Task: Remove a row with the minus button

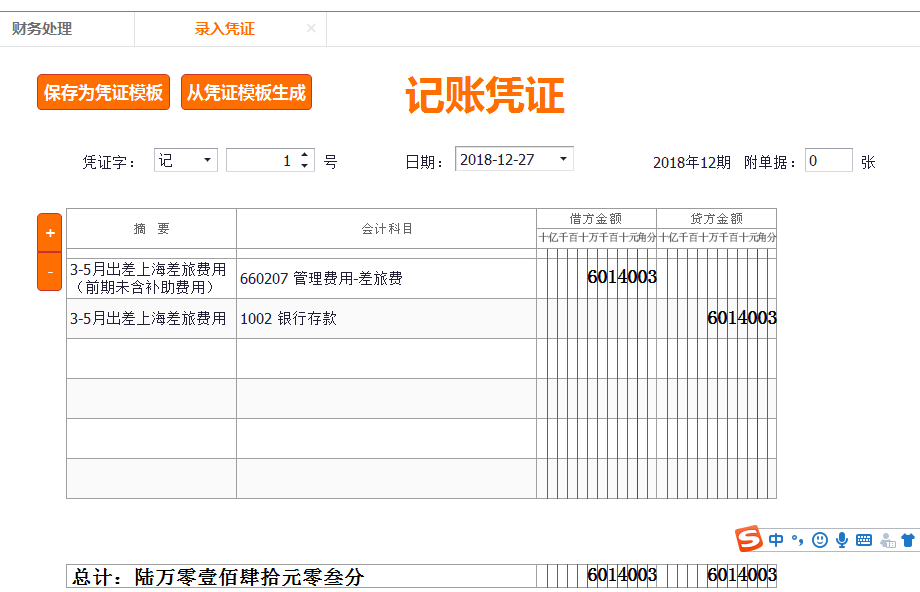Action: [50, 271]
